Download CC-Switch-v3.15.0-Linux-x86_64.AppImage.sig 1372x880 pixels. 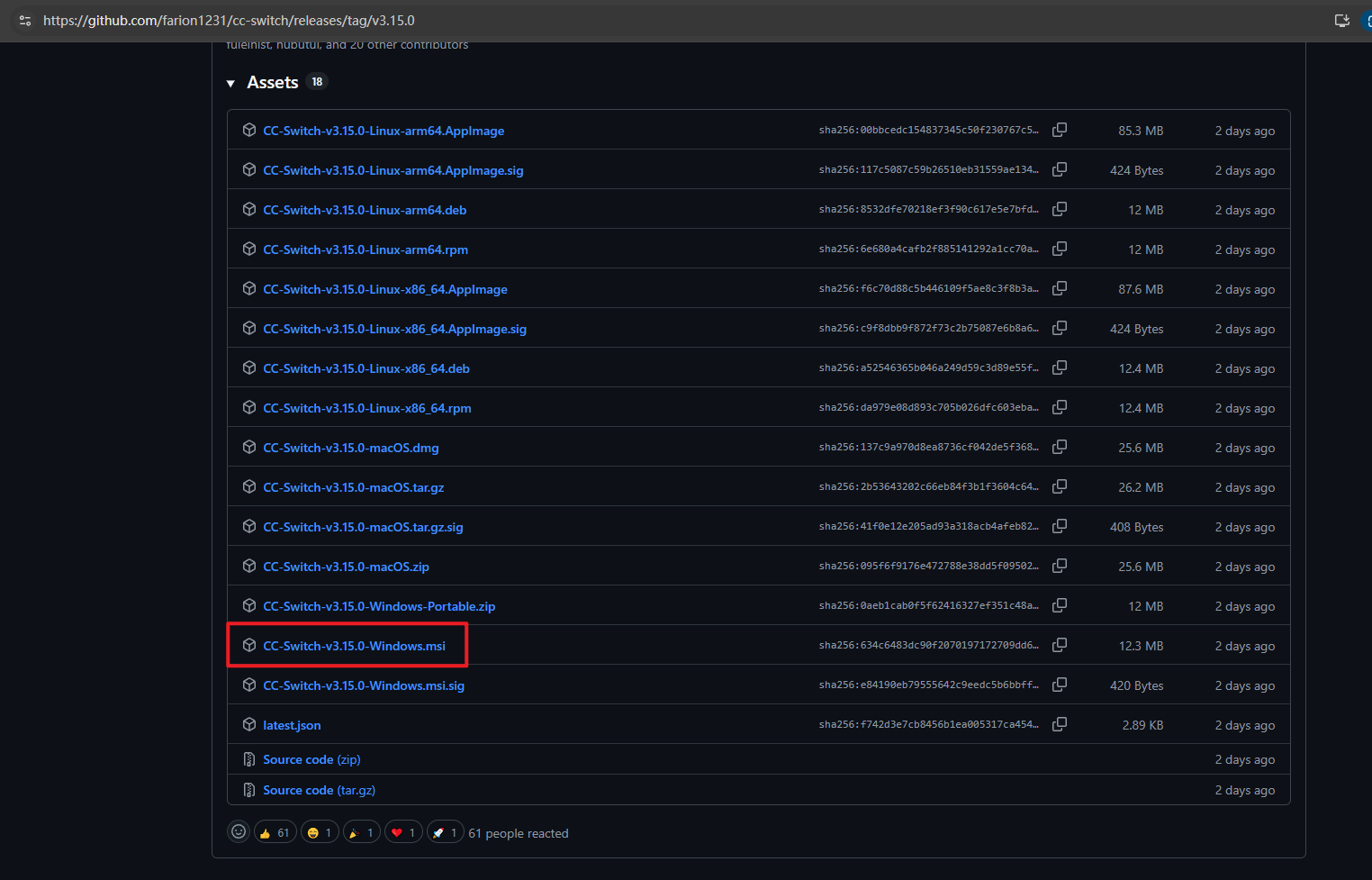point(394,329)
